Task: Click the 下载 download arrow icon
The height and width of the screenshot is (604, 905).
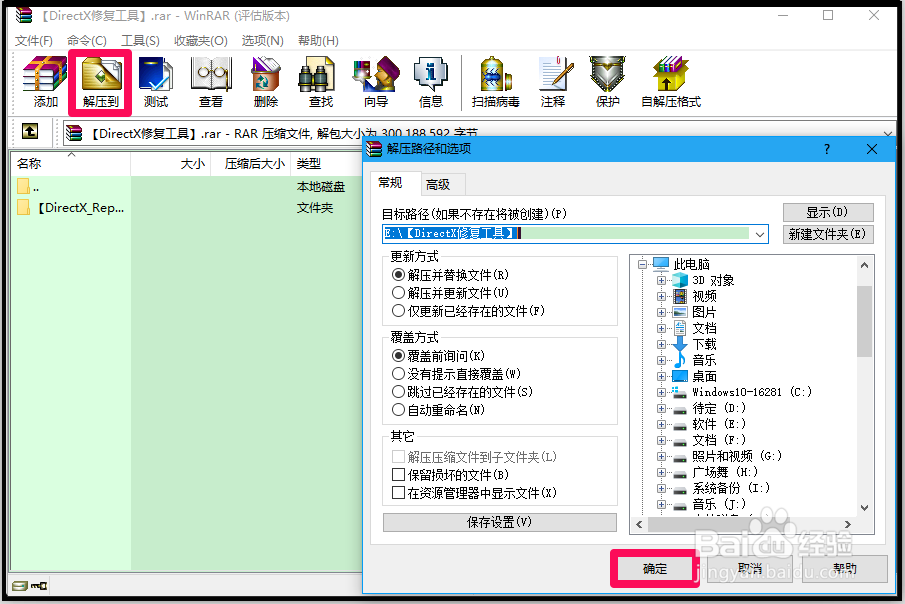Action: (680, 344)
